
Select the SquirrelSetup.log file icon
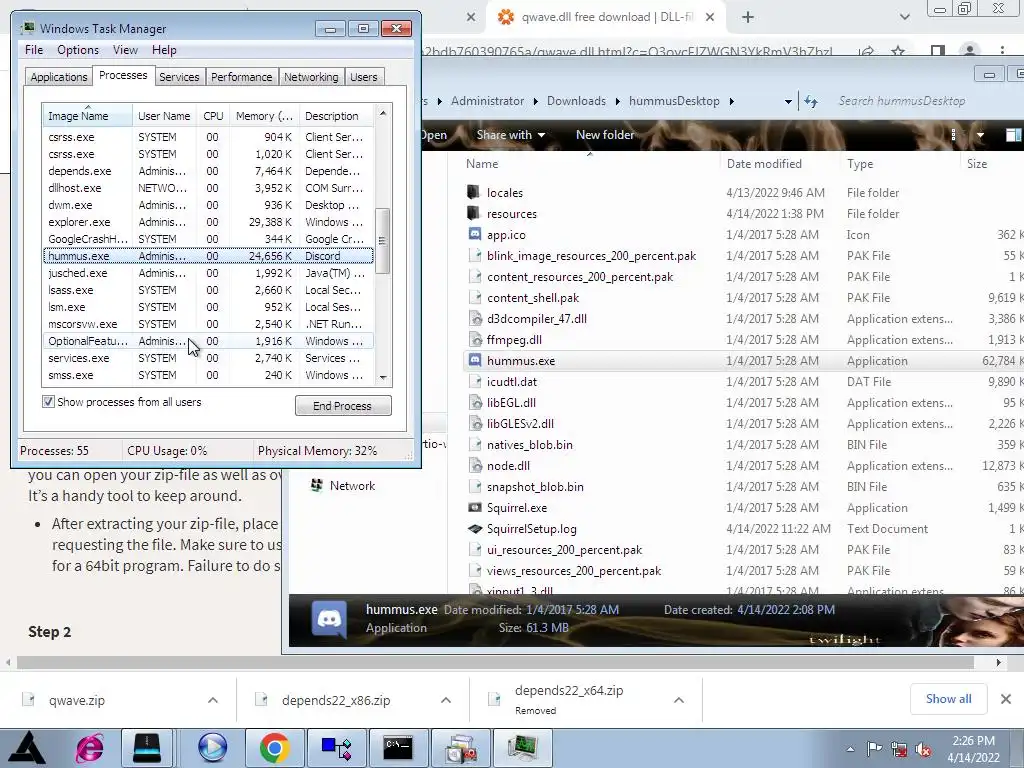[x=475, y=528]
